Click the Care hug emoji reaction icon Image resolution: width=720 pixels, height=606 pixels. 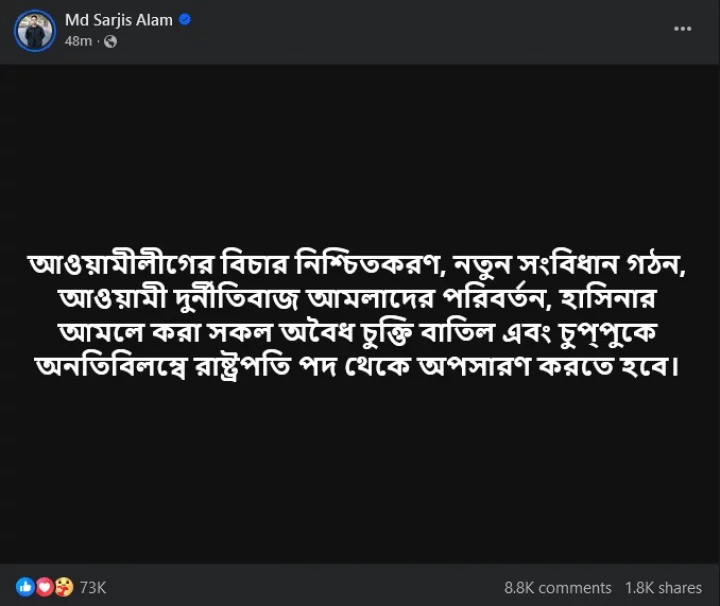(x=63, y=587)
